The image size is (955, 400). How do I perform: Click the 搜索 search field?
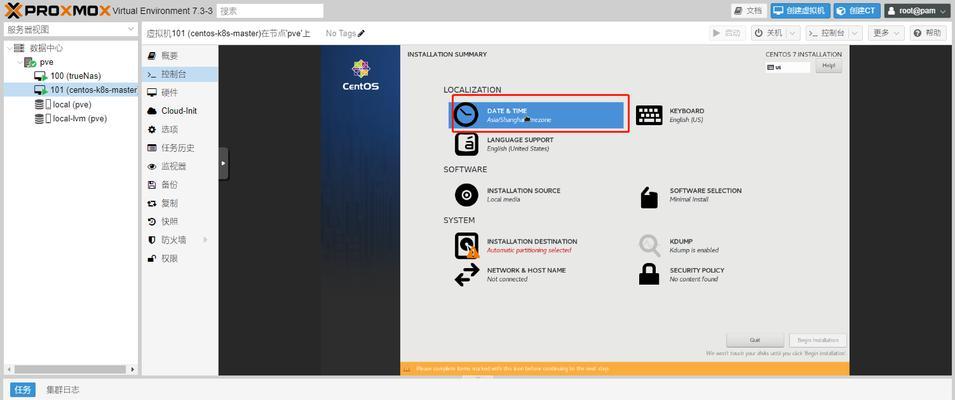point(270,11)
